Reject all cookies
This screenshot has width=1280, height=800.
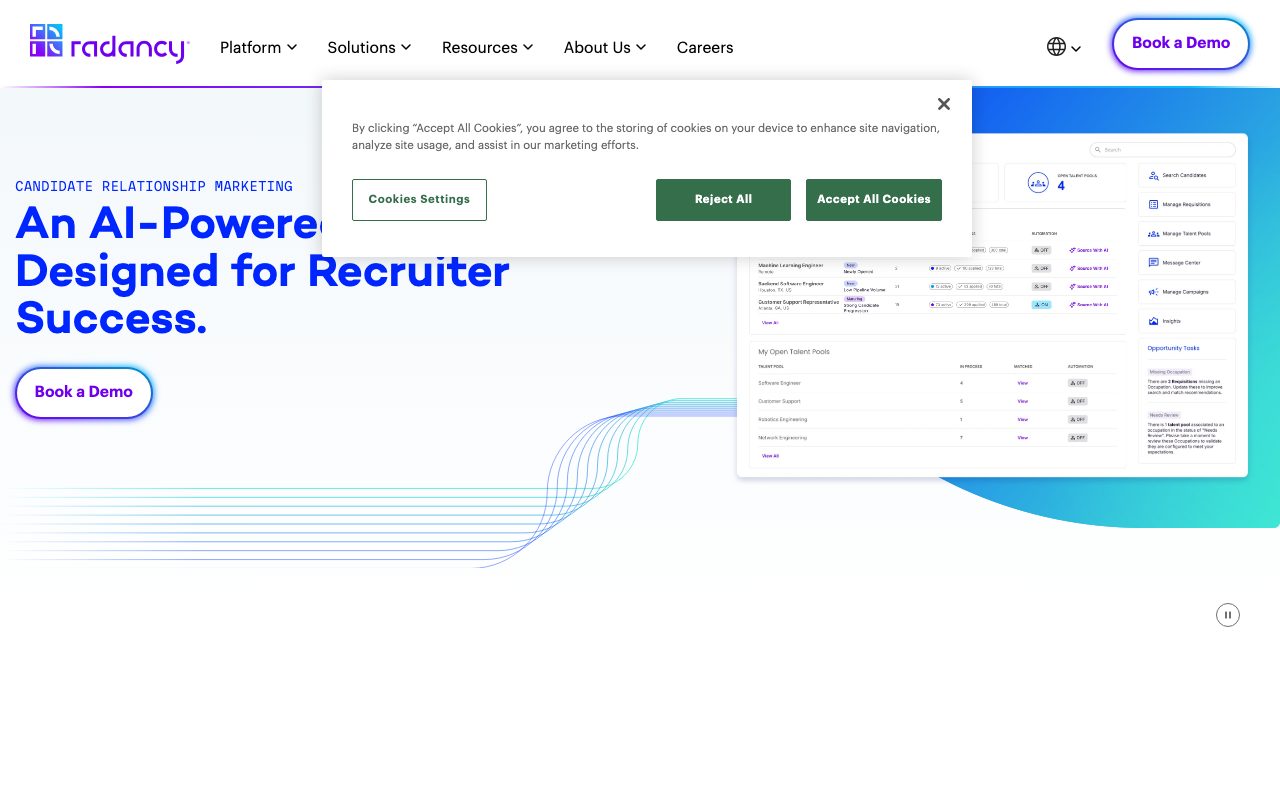pos(723,199)
